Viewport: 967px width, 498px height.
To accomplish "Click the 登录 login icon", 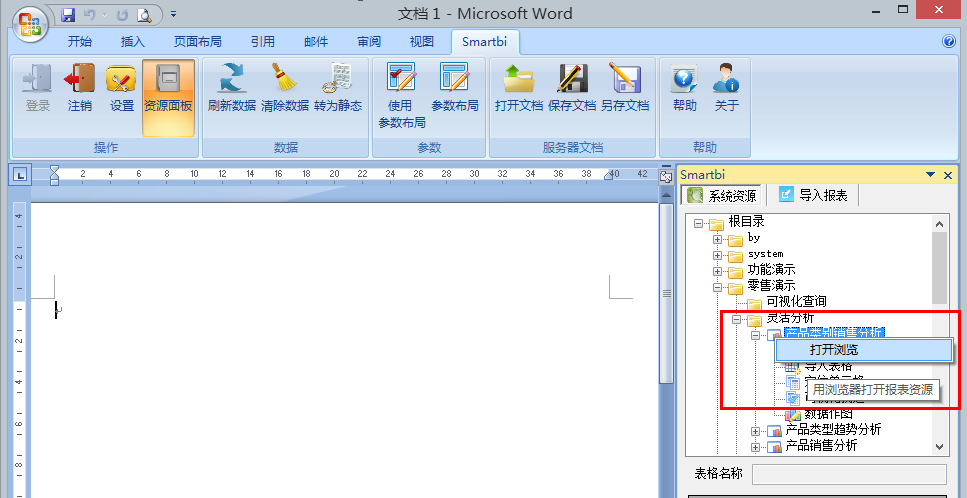I will click(38, 78).
